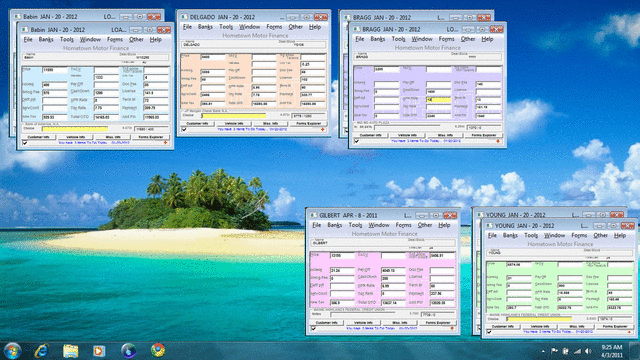Toggle the bottom-left checkbox in GILBERT window
This screenshot has width=640, height=360.
[x=313, y=328]
